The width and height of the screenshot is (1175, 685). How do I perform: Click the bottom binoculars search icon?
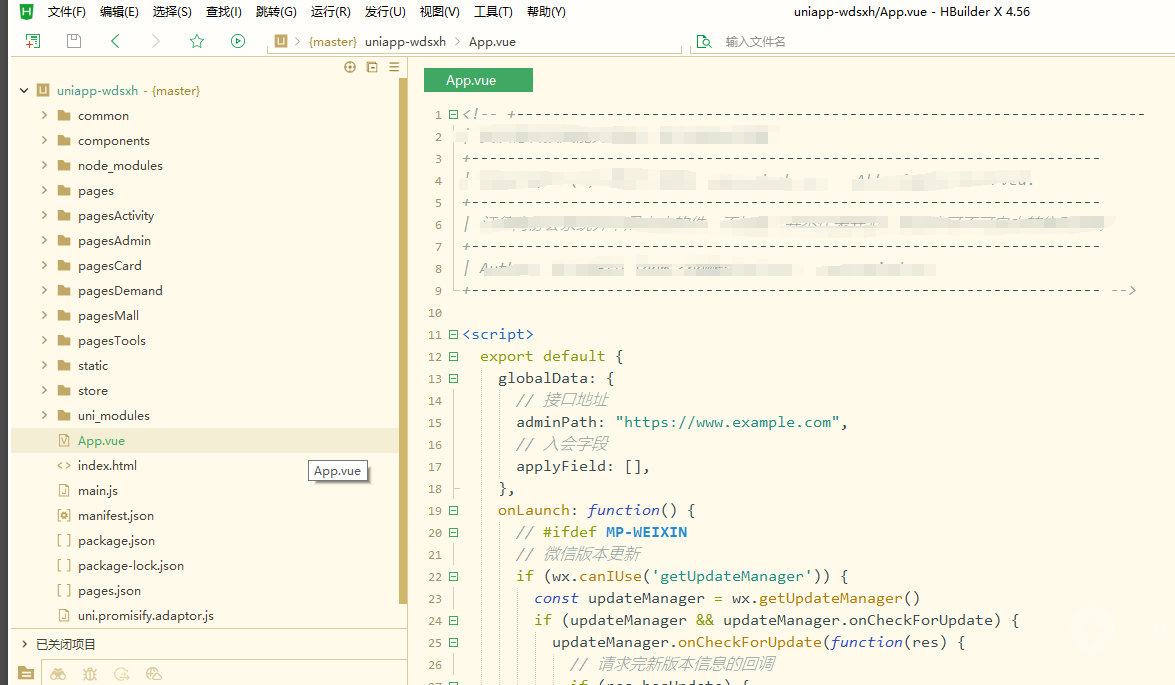pos(58,674)
